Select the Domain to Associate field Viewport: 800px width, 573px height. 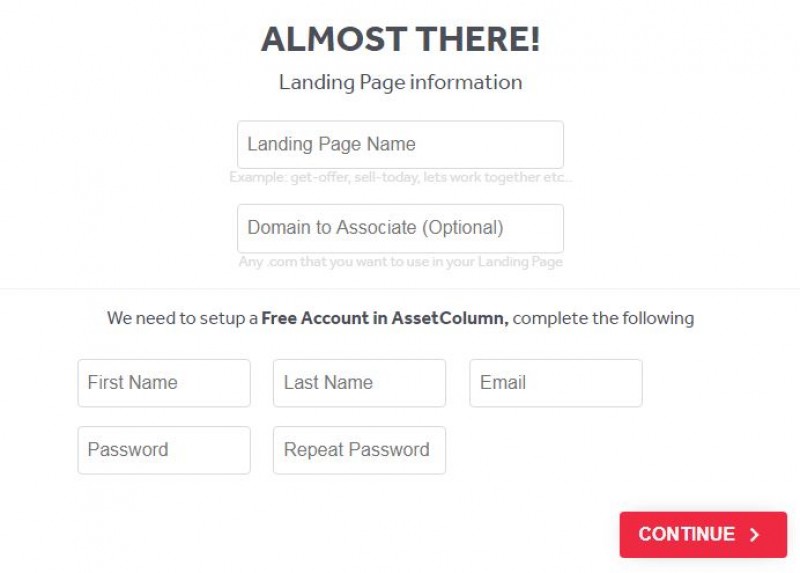(401, 228)
